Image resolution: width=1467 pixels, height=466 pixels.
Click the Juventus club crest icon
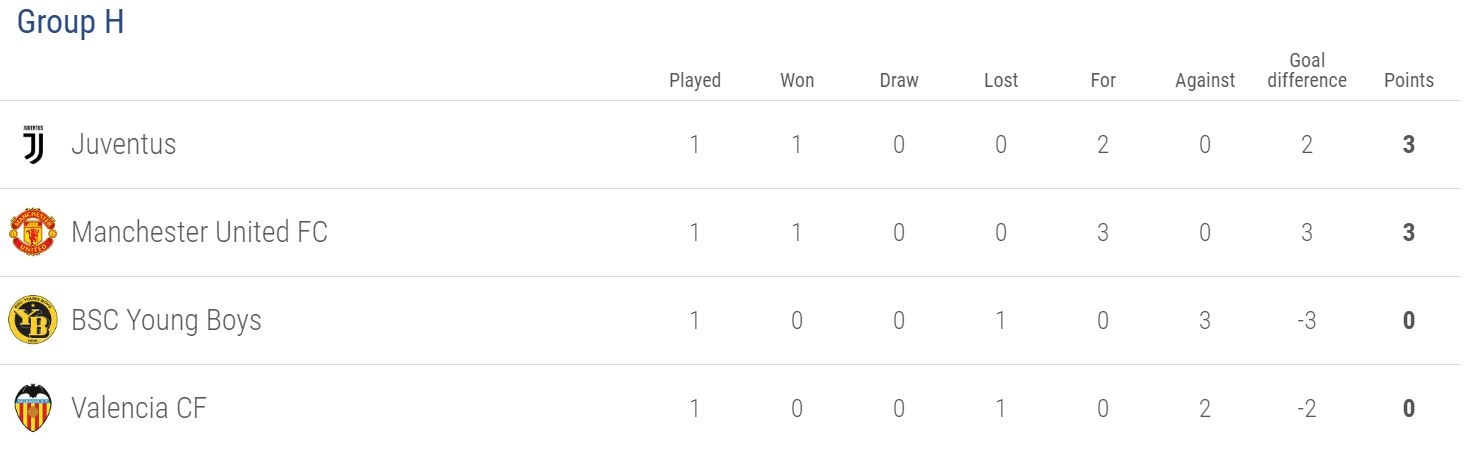[33, 145]
